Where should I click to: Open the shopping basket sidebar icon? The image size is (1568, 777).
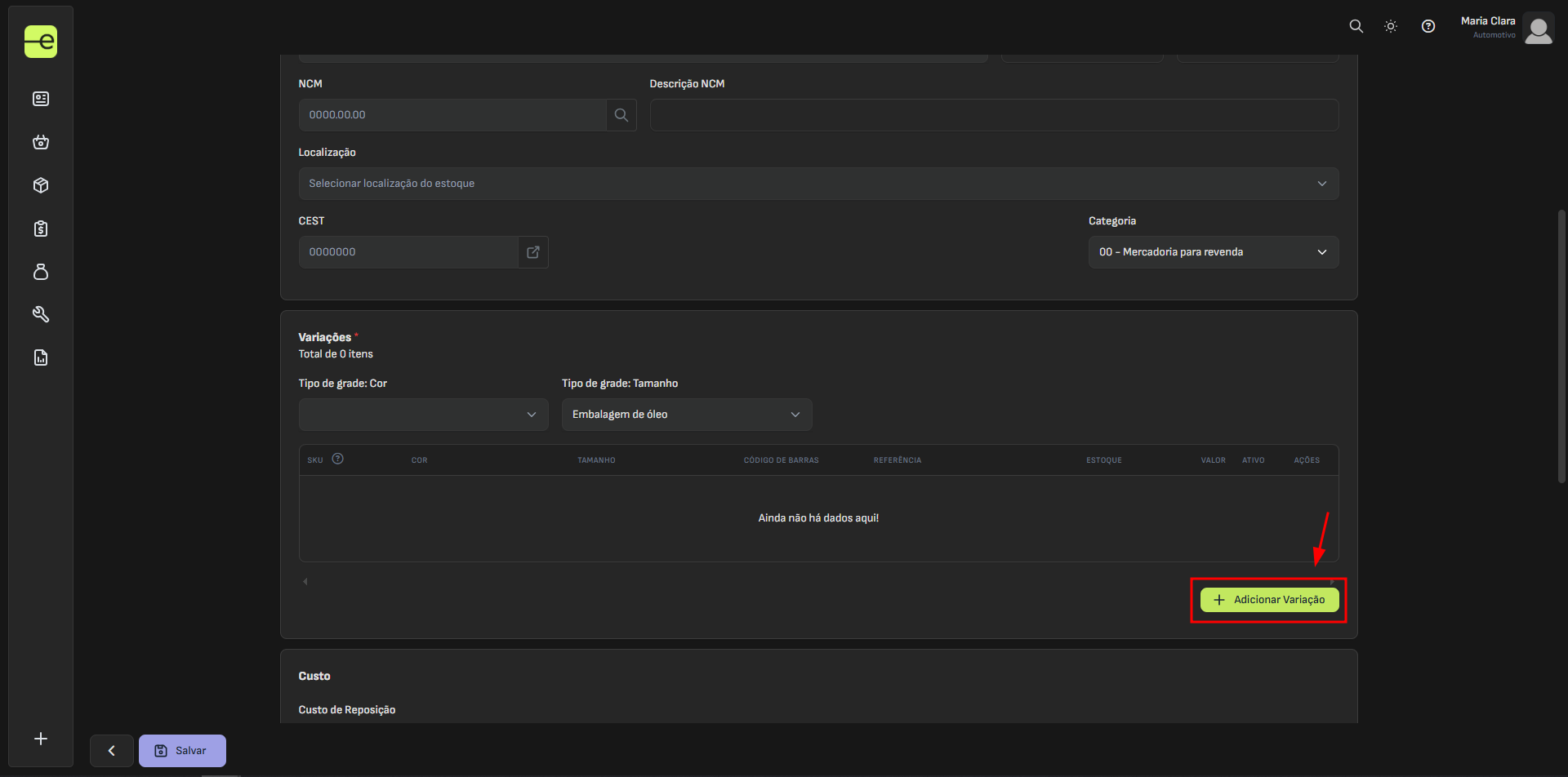(x=41, y=142)
